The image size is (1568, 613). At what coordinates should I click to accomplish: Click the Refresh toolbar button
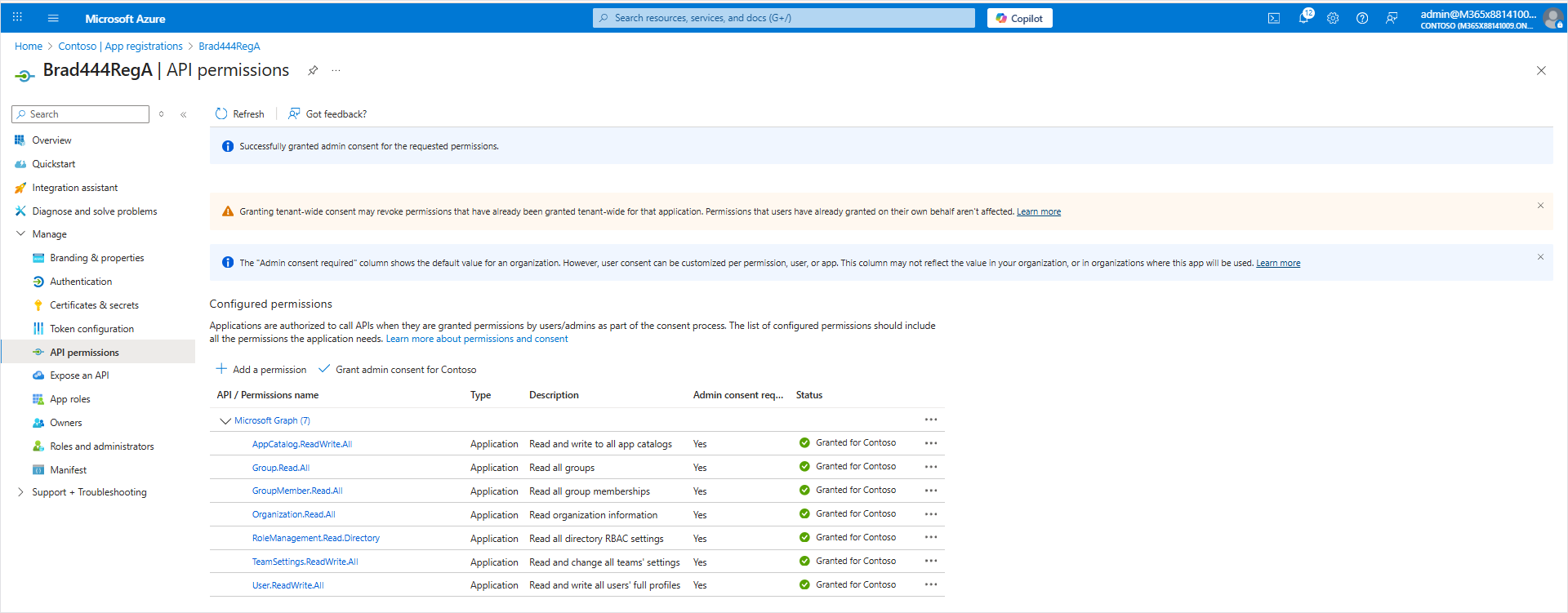tap(240, 114)
